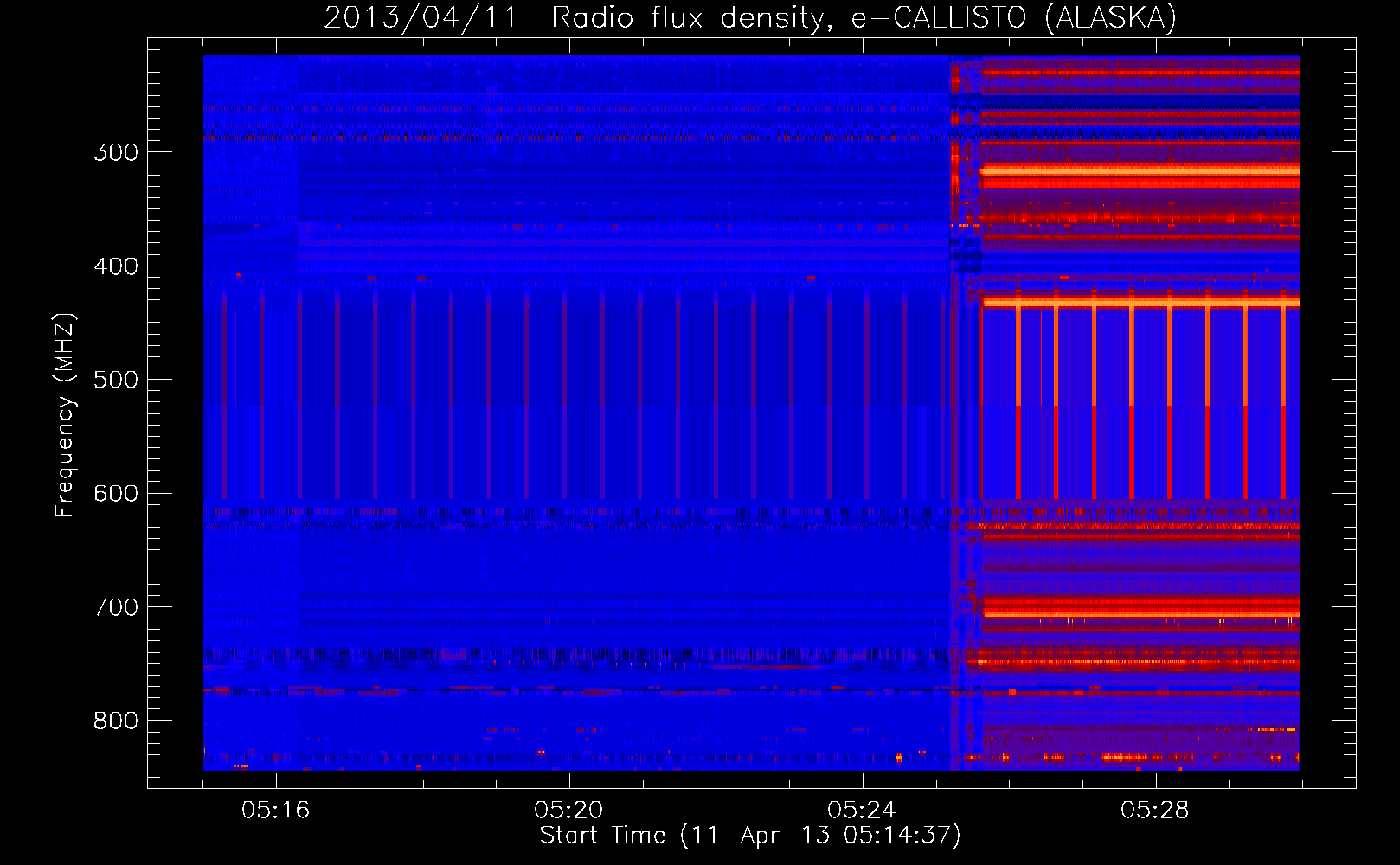This screenshot has height=865, width=1400.
Task: Click the 800 frequency tick label
Action: pyautogui.click(x=116, y=721)
